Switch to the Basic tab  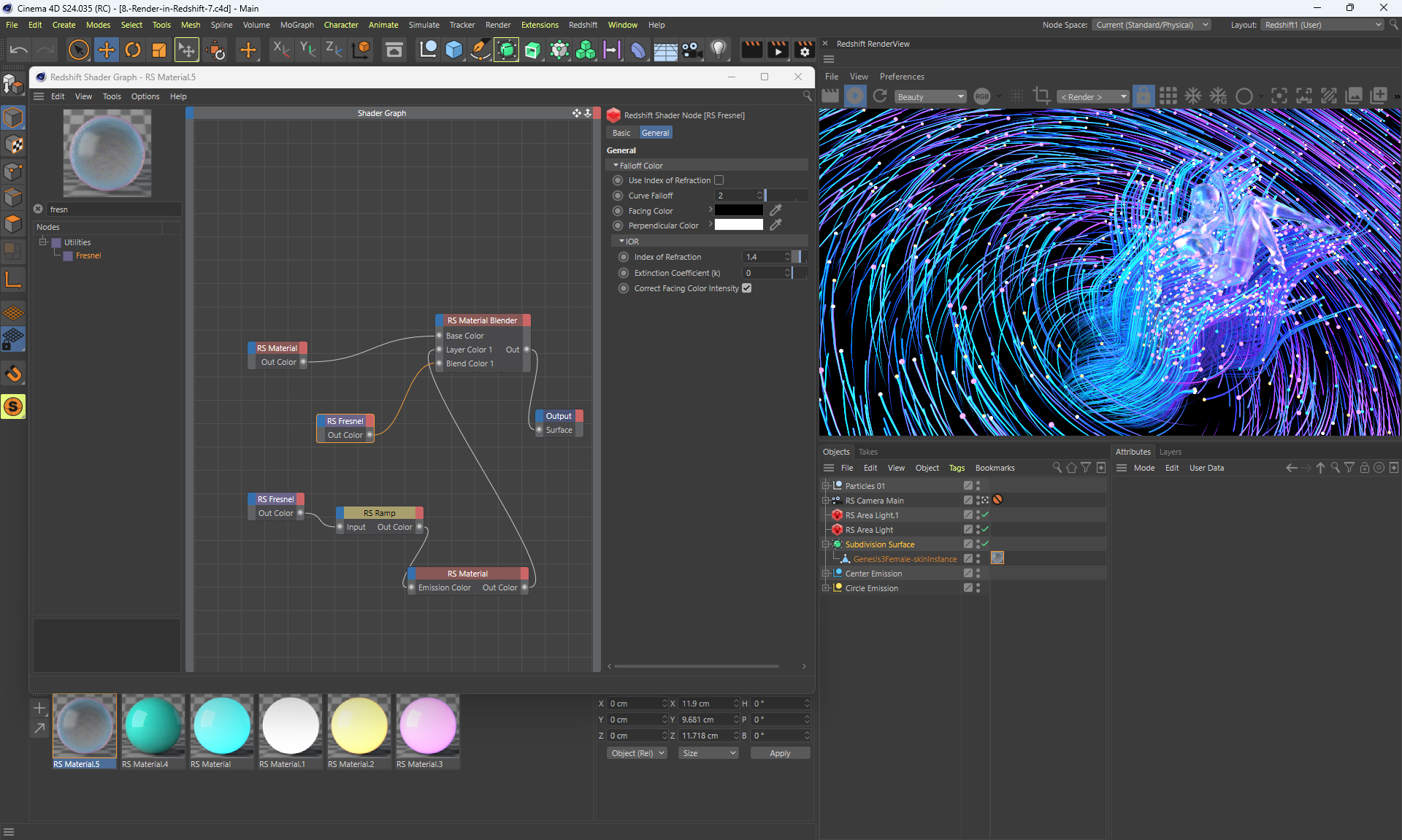click(621, 133)
